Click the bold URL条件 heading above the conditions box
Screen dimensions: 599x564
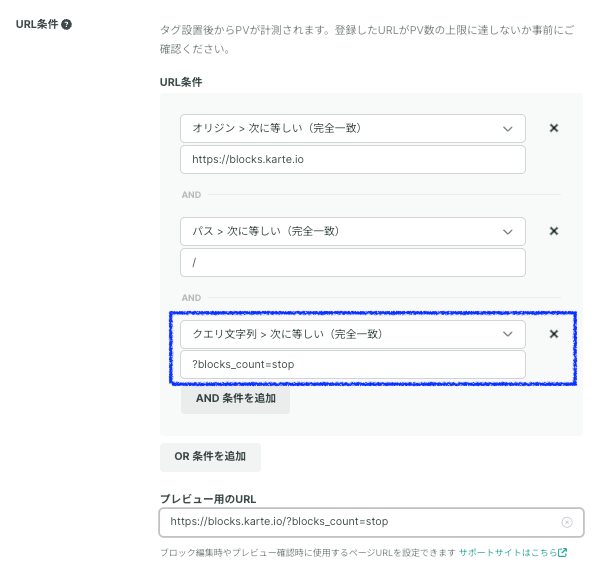pos(181,82)
